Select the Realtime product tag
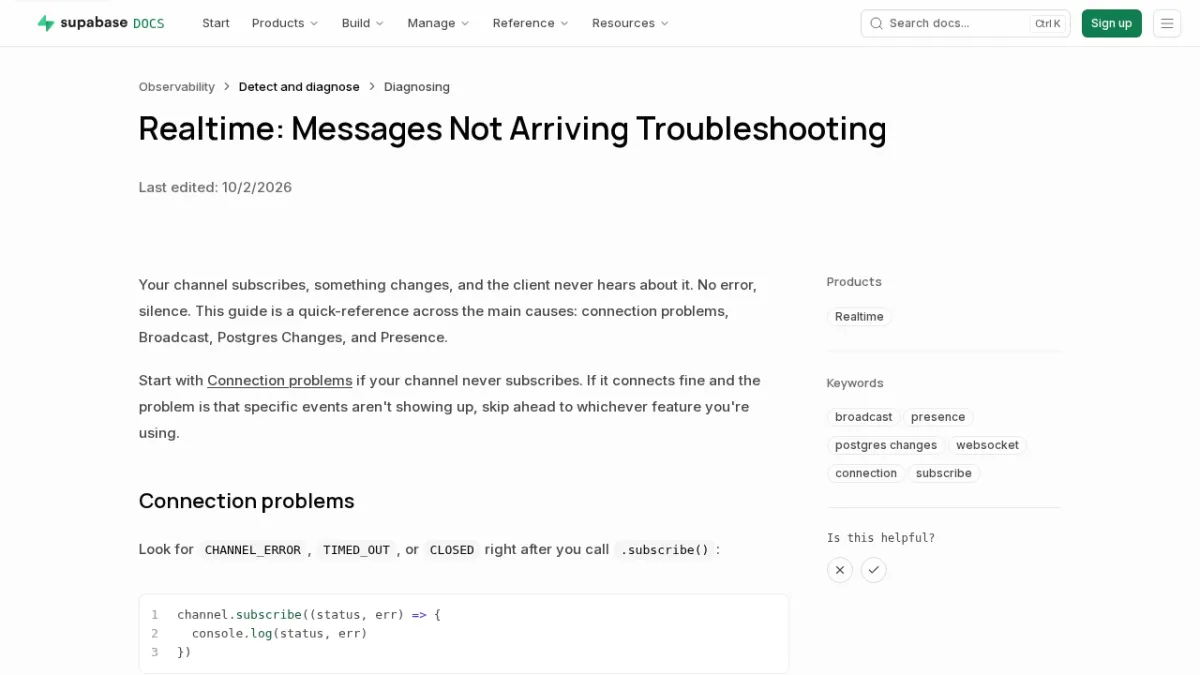1200x675 pixels. coord(859,317)
